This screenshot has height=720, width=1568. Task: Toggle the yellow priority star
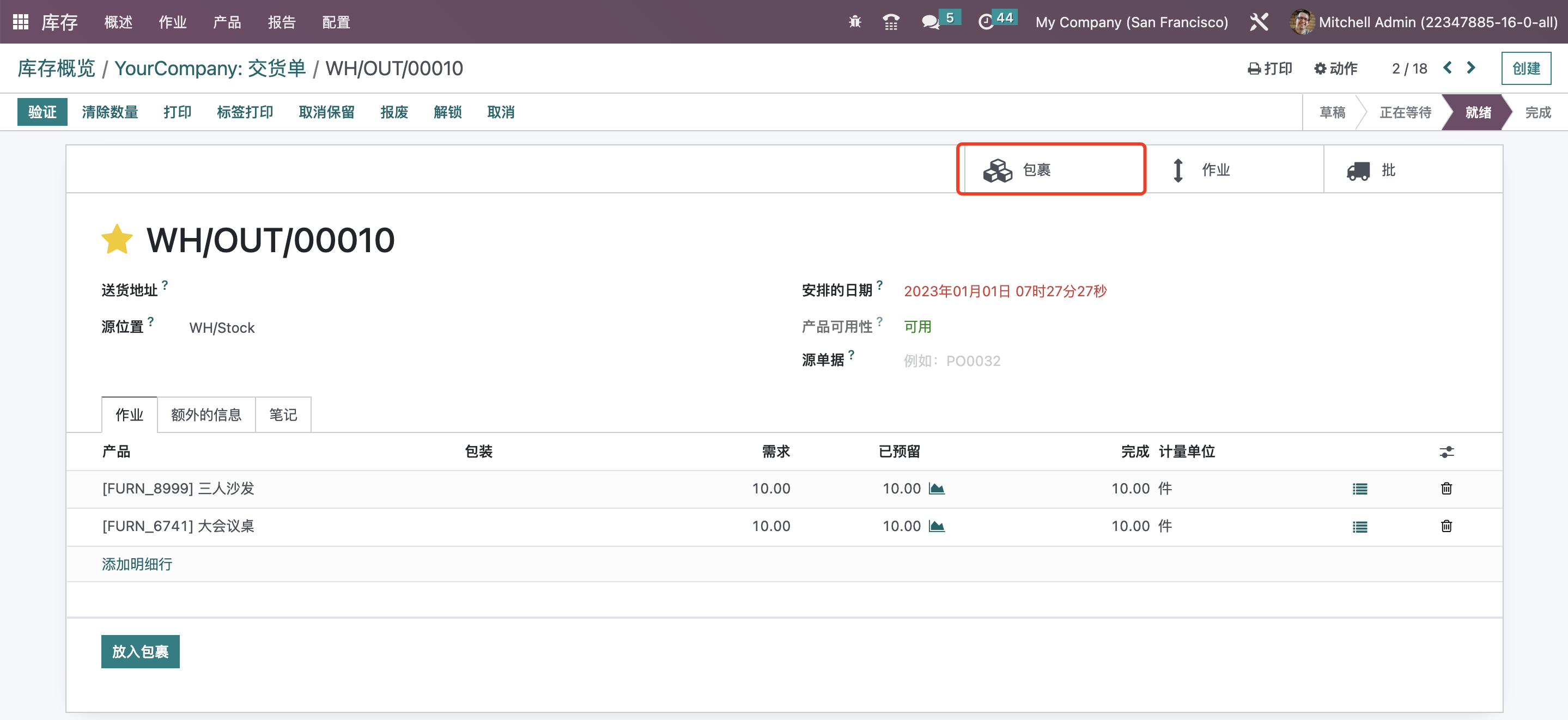(x=116, y=239)
